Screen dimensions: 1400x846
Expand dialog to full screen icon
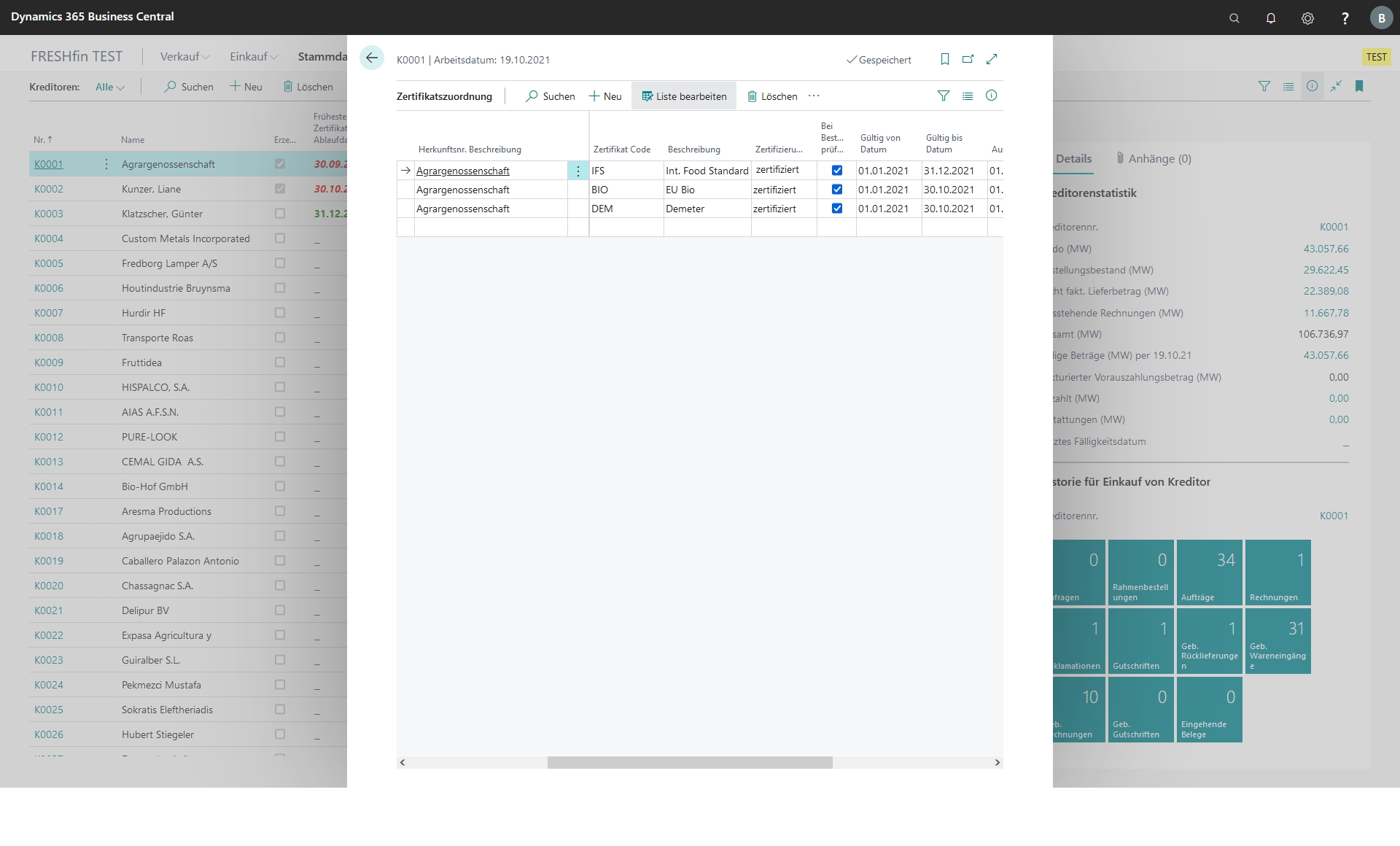pos(992,59)
